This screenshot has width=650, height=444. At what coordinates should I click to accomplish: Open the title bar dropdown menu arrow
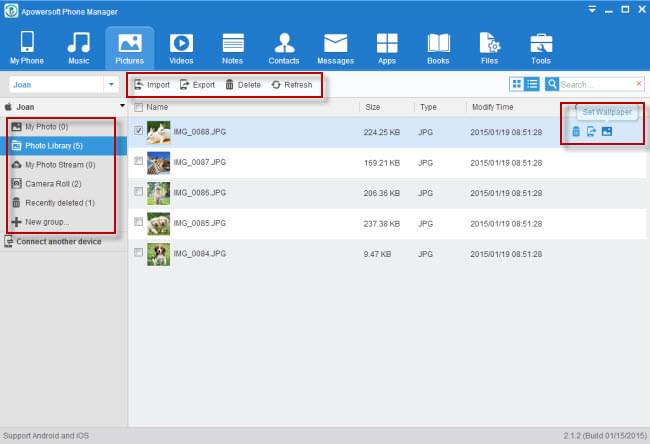coord(591,9)
